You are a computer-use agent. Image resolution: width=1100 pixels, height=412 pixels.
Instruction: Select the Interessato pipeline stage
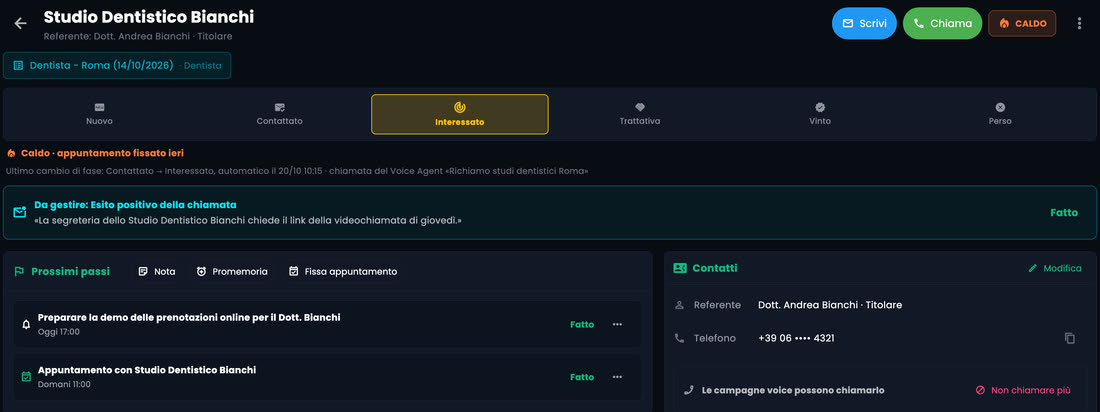tap(460, 114)
